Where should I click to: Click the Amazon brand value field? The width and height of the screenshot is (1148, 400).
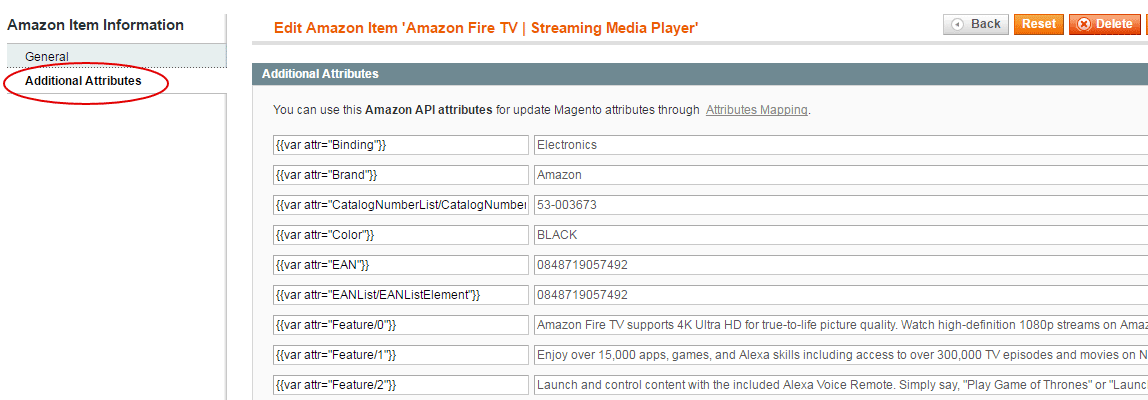(x=840, y=175)
